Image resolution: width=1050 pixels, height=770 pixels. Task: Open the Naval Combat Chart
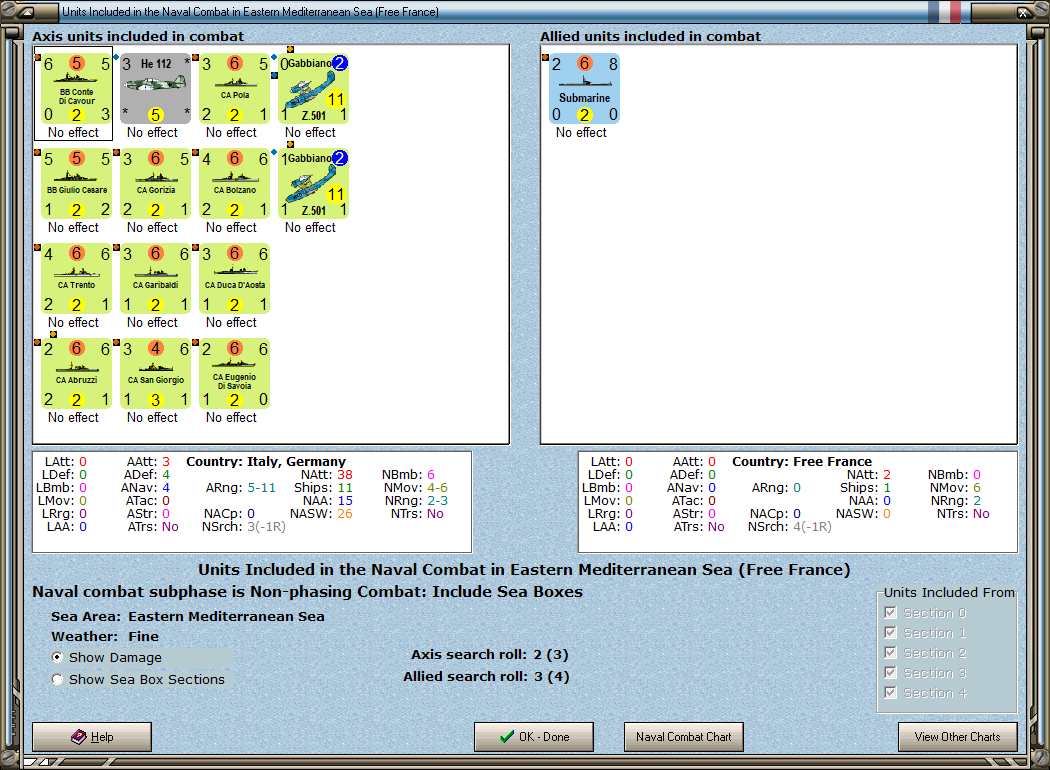[684, 737]
